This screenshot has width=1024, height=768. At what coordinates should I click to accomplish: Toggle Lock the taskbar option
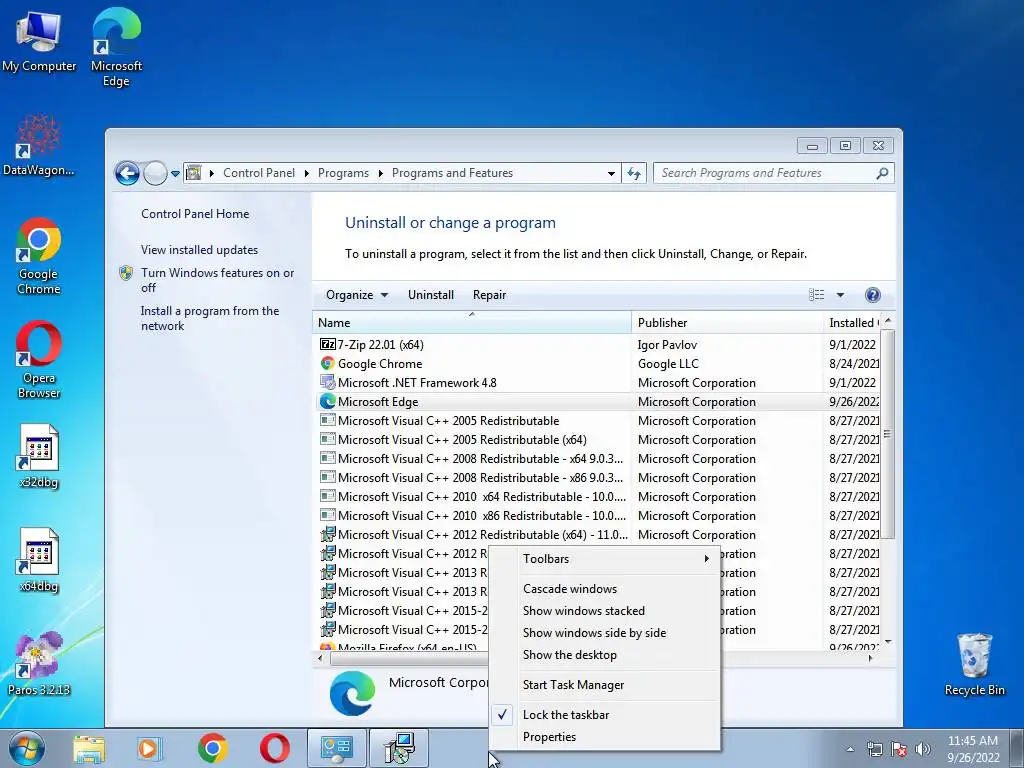click(605, 715)
